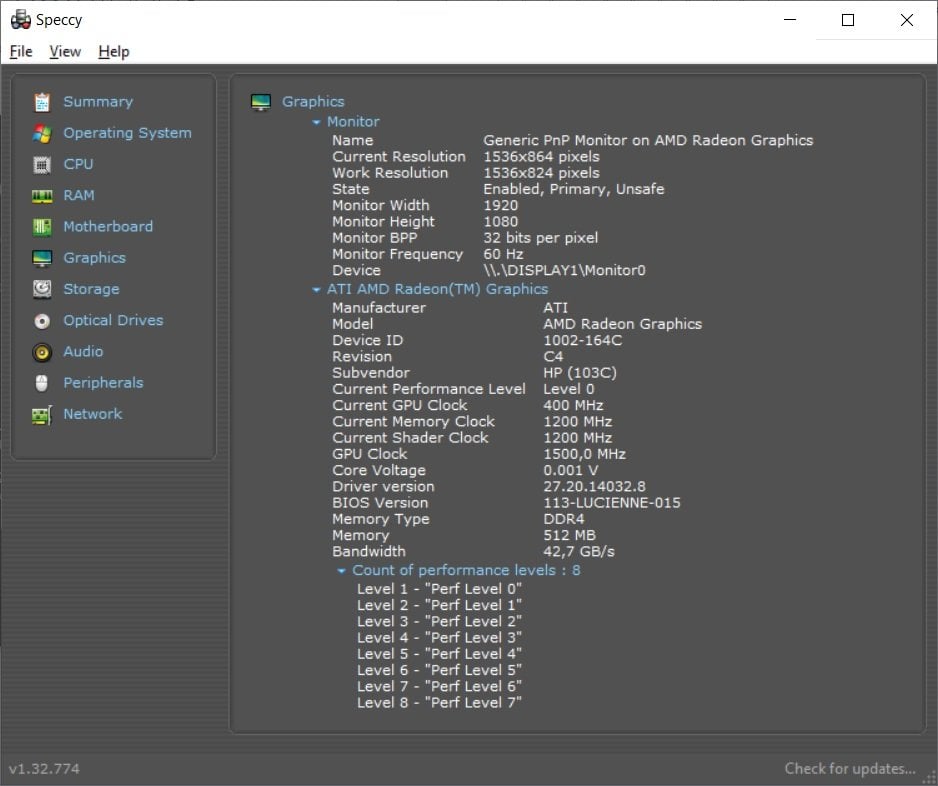Screen dimensions: 938x786
Task: Open the Optical Drives section
Action: pos(113,320)
